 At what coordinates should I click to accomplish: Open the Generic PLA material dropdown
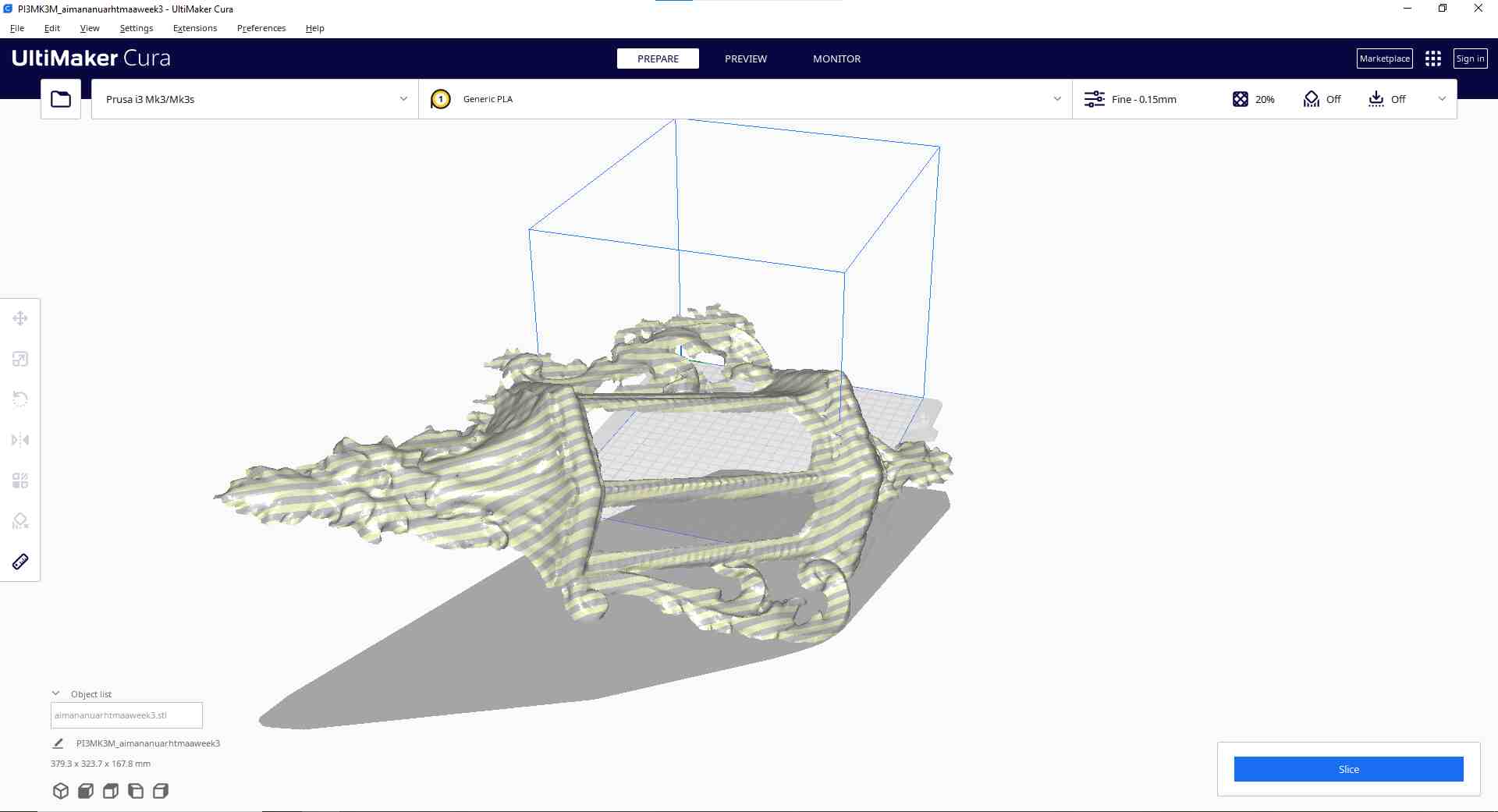pos(745,99)
